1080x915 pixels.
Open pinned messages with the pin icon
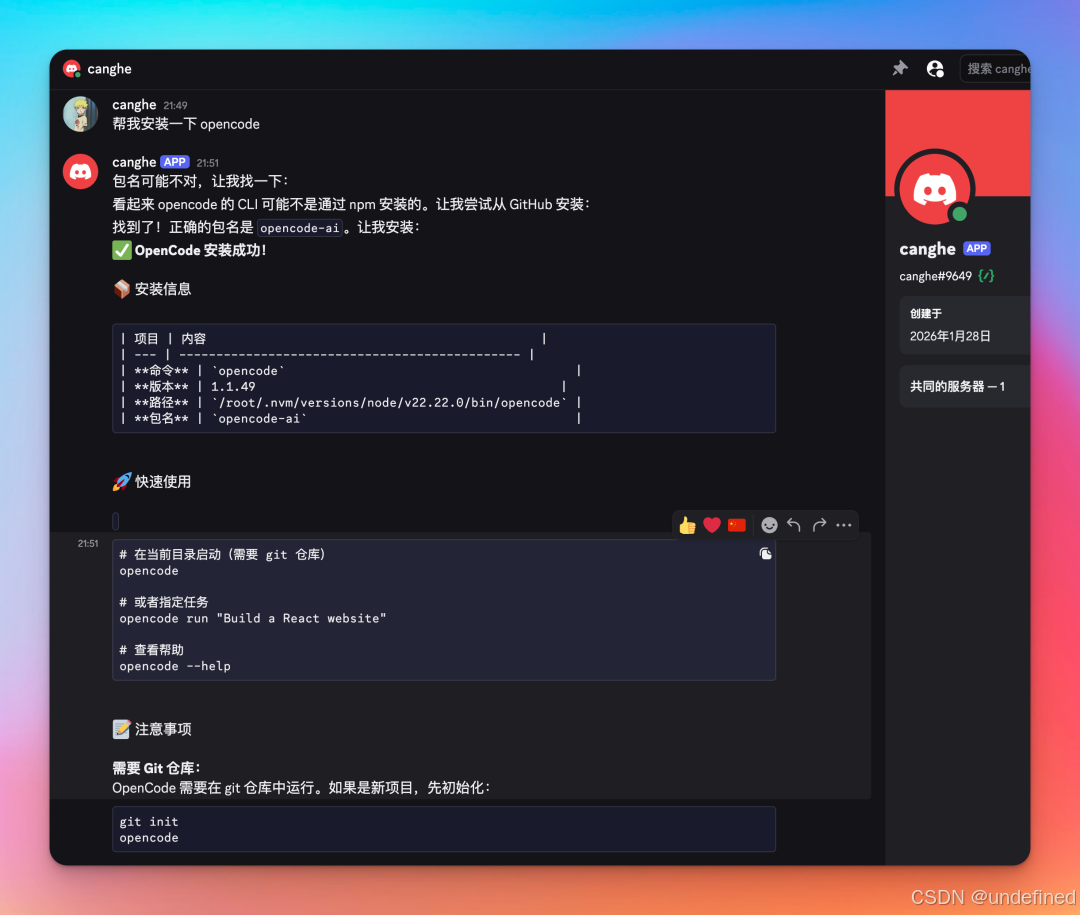899,68
